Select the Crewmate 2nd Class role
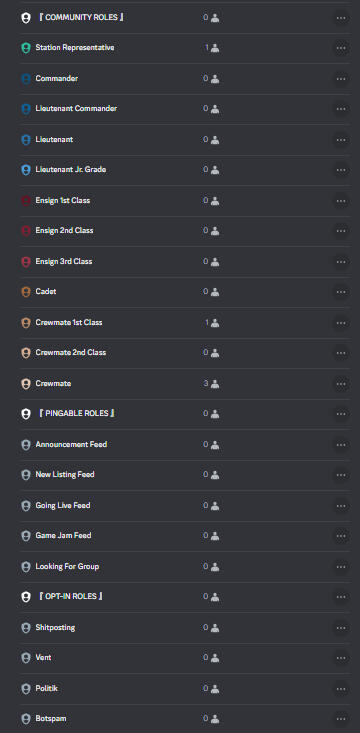The width and height of the screenshot is (360, 733). 185,353
